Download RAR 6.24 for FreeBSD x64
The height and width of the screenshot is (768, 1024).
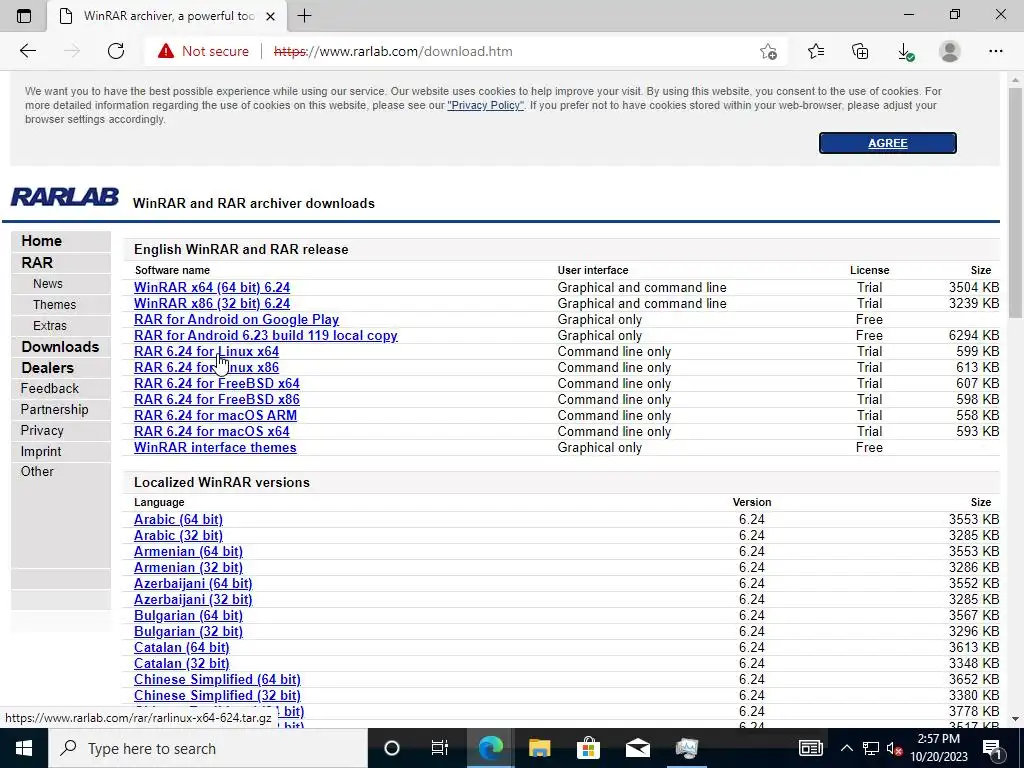point(217,383)
